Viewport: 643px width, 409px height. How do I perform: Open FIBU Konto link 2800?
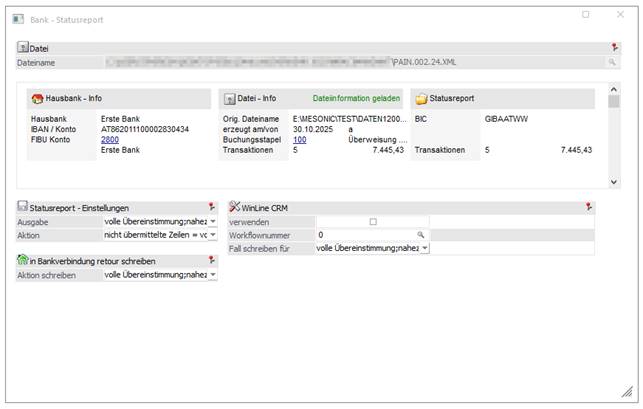110,141
